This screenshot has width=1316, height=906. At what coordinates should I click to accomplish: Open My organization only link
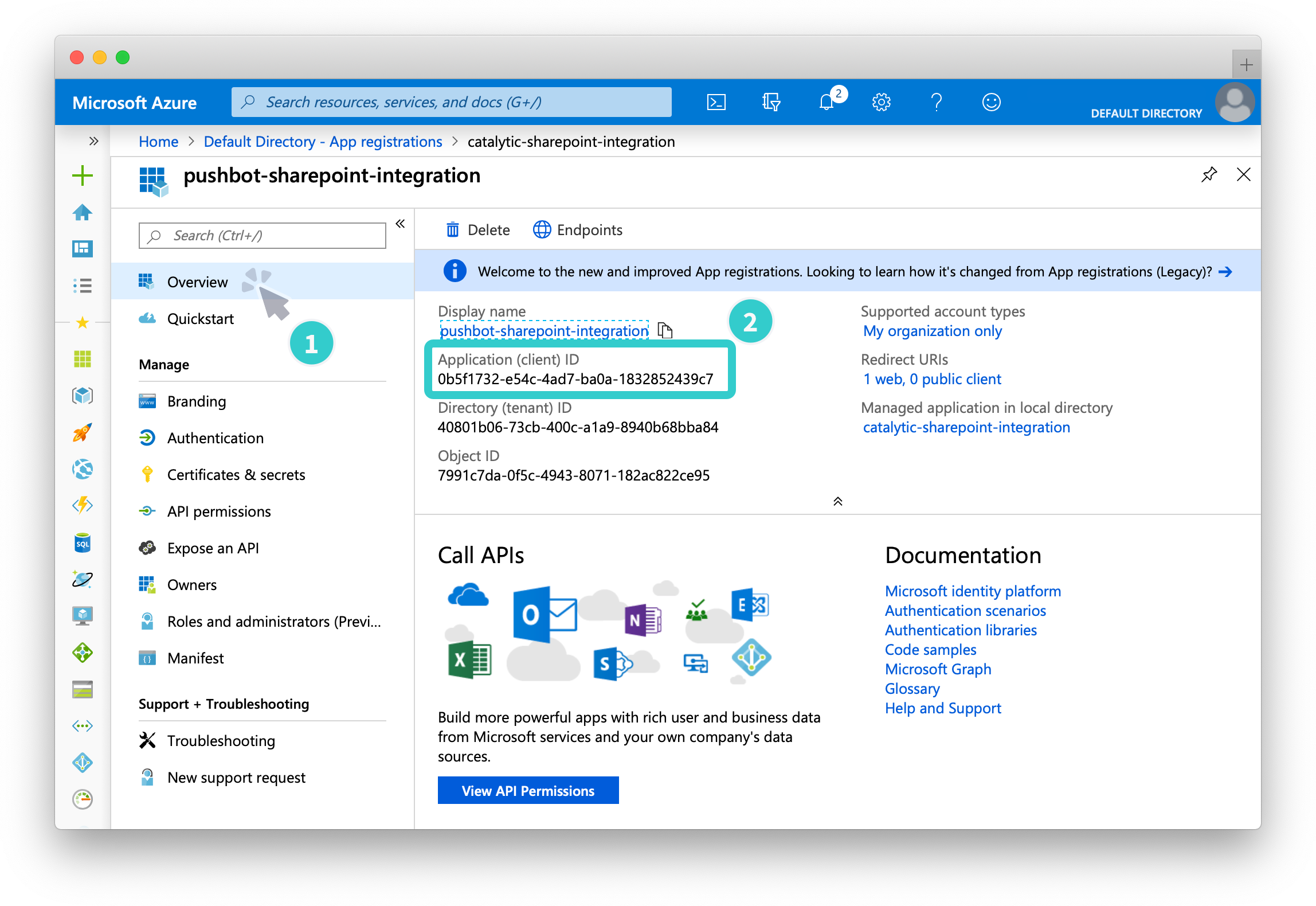933,330
